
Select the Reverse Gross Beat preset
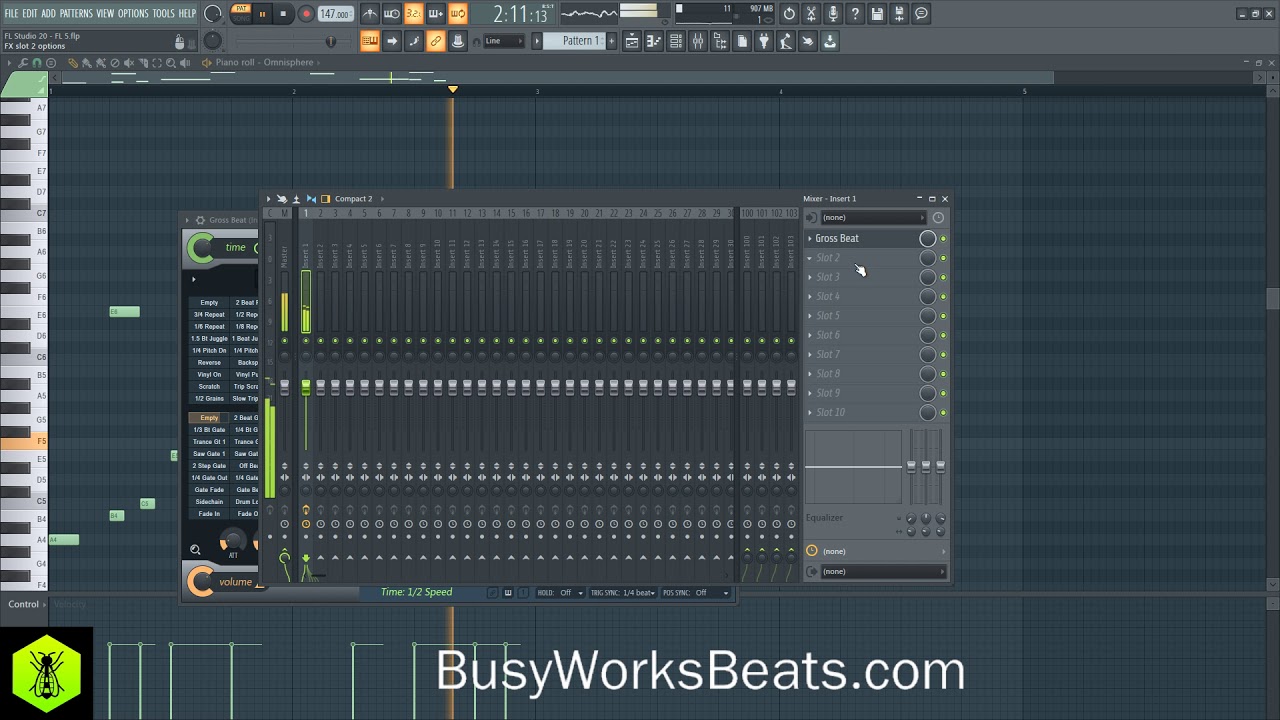pyautogui.click(x=209, y=363)
